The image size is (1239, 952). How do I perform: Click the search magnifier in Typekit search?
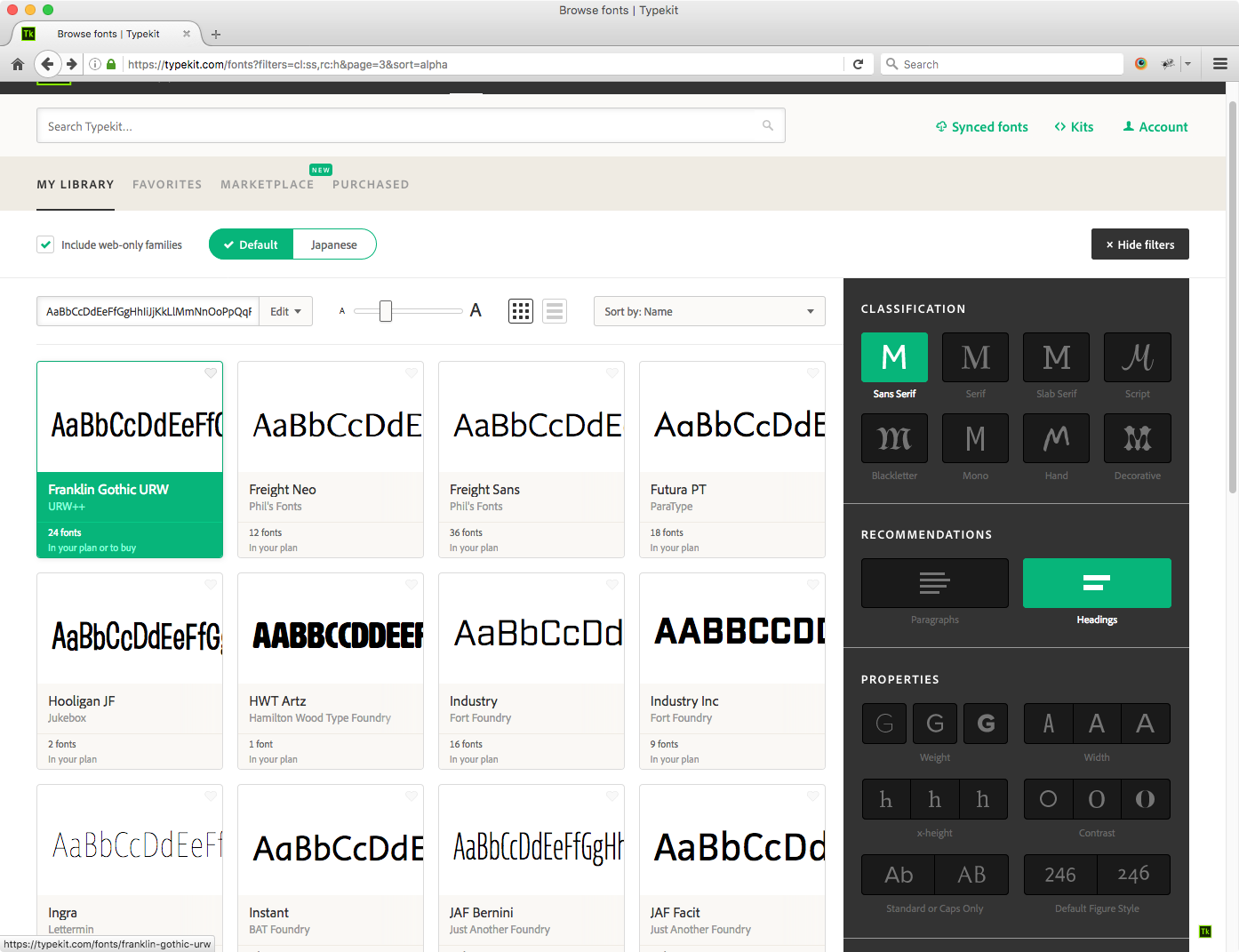pyautogui.click(x=768, y=126)
